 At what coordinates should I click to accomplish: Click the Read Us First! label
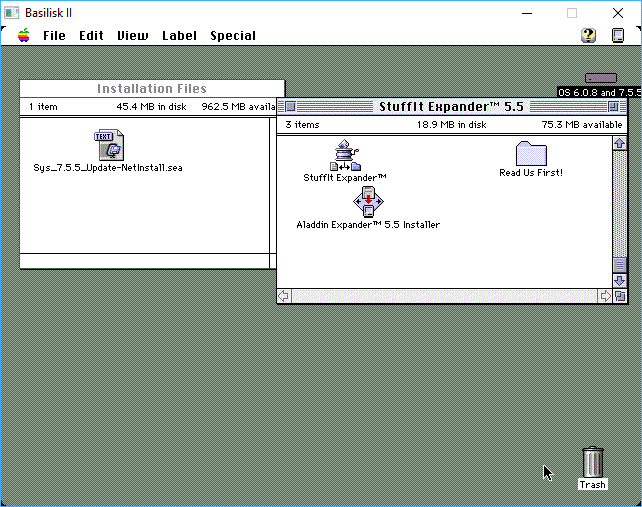click(531, 173)
